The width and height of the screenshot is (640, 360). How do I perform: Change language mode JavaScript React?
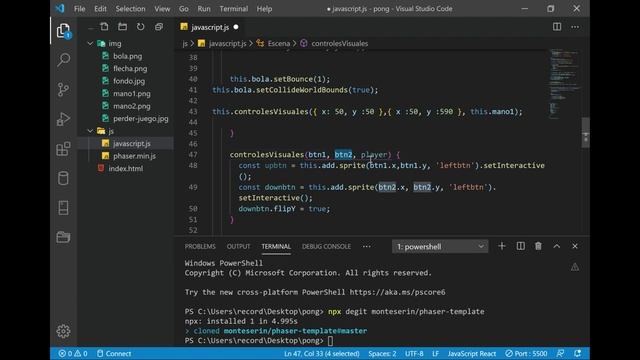click(x=471, y=353)
